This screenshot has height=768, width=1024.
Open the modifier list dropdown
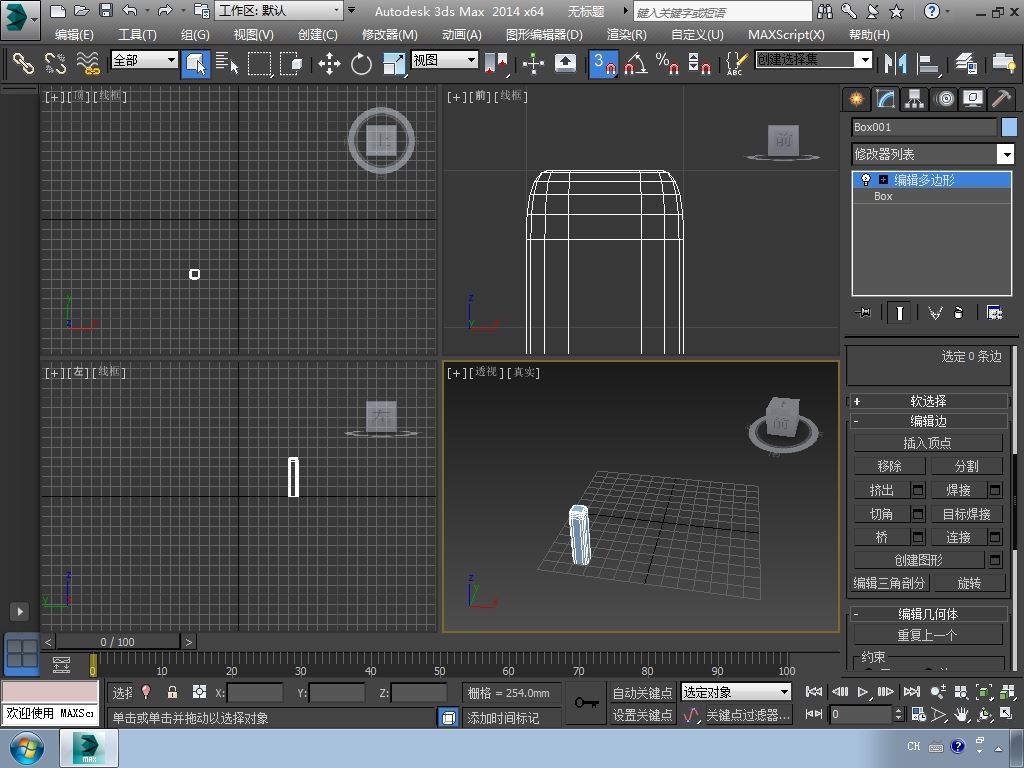tap(1006, 154)
